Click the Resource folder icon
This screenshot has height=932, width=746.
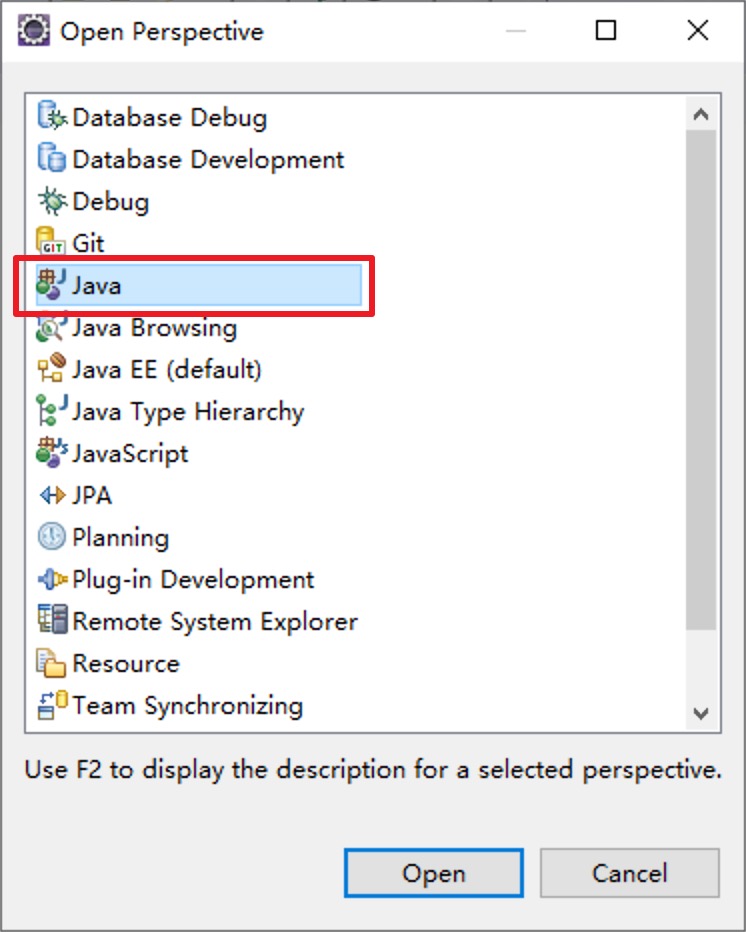coord(52,663)
